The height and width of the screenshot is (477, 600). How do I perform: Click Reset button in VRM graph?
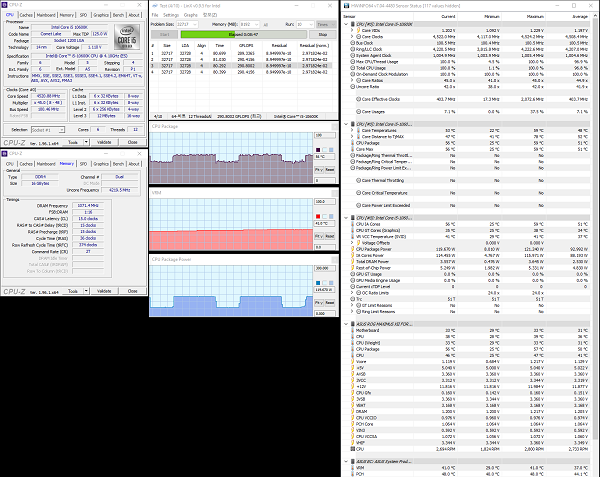330,236
